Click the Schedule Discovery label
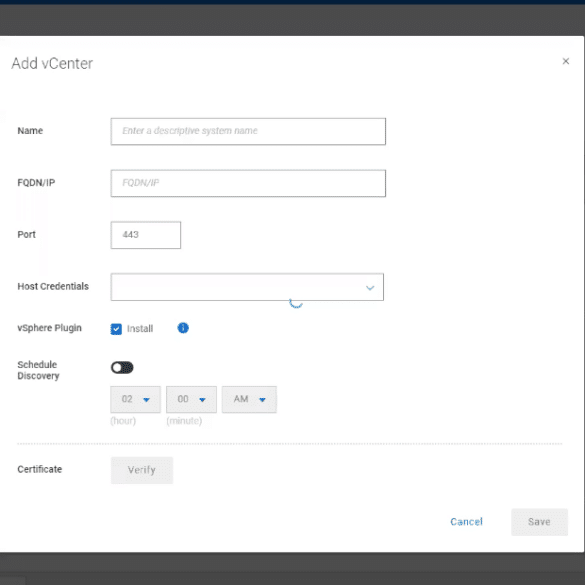Screen dimensions: 585x585 tap(38, 370)
